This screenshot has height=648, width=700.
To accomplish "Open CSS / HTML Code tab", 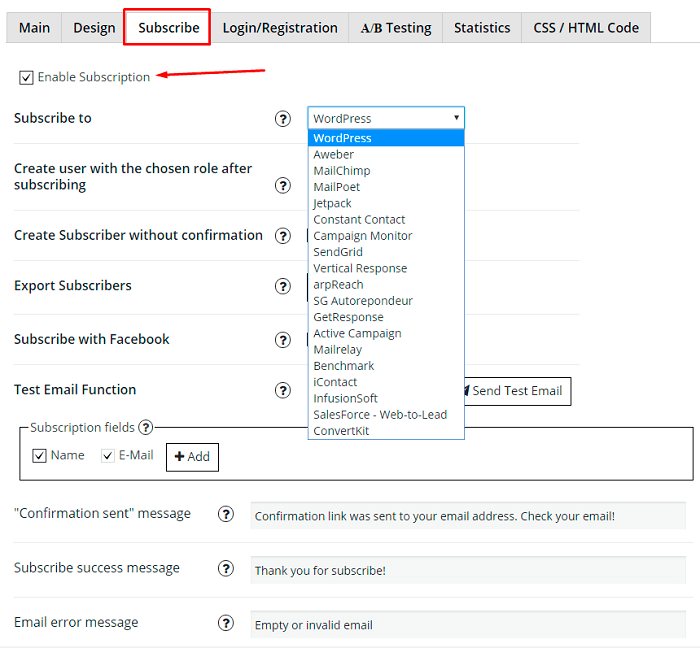I will click(586, 28).
